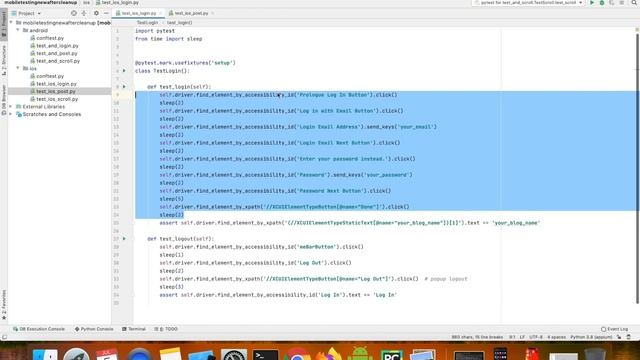This screenshot has width=640, height=360.
Task: Select conftest.py under the ios folder
Action: pos(47,76)
